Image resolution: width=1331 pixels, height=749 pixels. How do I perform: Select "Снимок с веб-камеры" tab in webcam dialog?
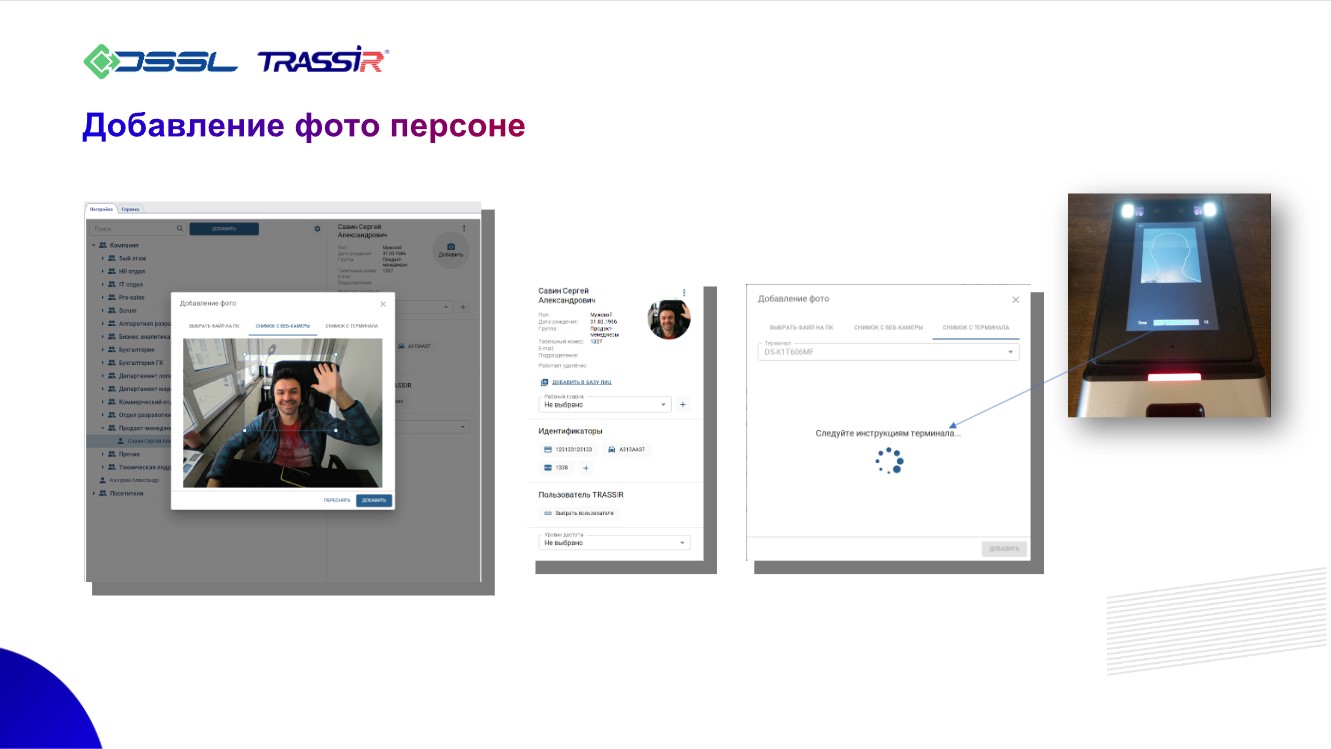283,326
